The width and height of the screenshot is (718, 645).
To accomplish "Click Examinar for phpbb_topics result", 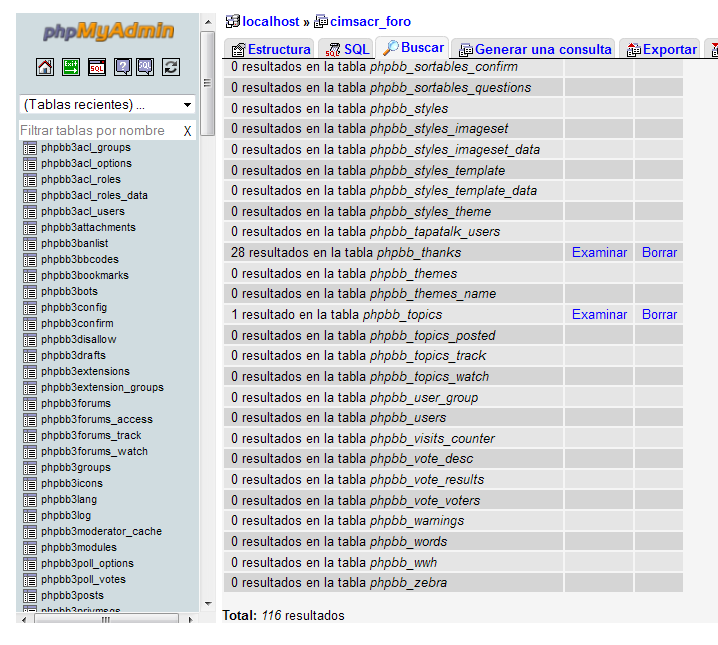I will (x=599, y=314).
